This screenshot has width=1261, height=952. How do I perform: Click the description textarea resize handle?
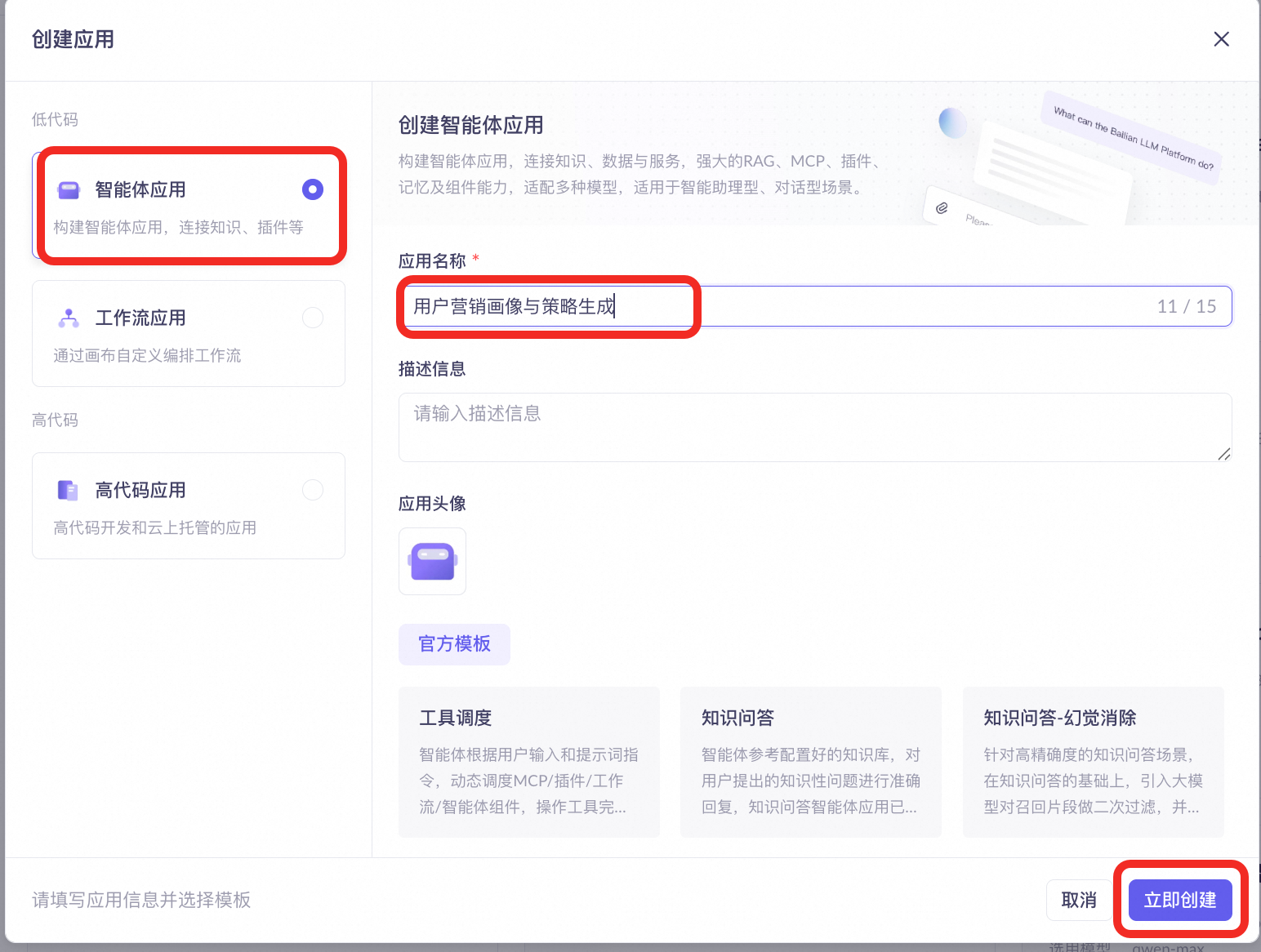coord(1223,454)
